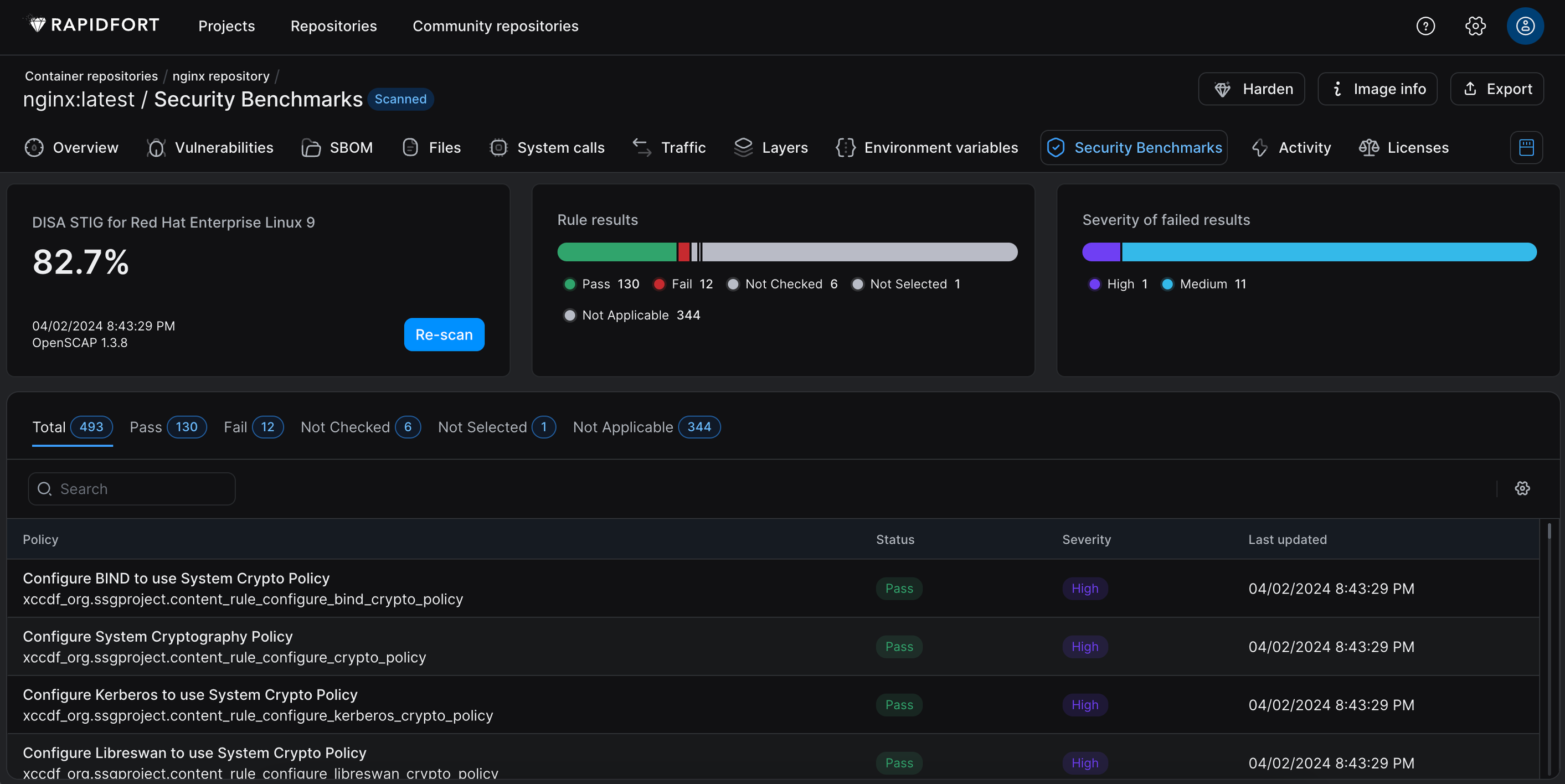Open the Vulnerabilities section icon
Viewport: 1565px width, 784px height.
click(155, 147)
